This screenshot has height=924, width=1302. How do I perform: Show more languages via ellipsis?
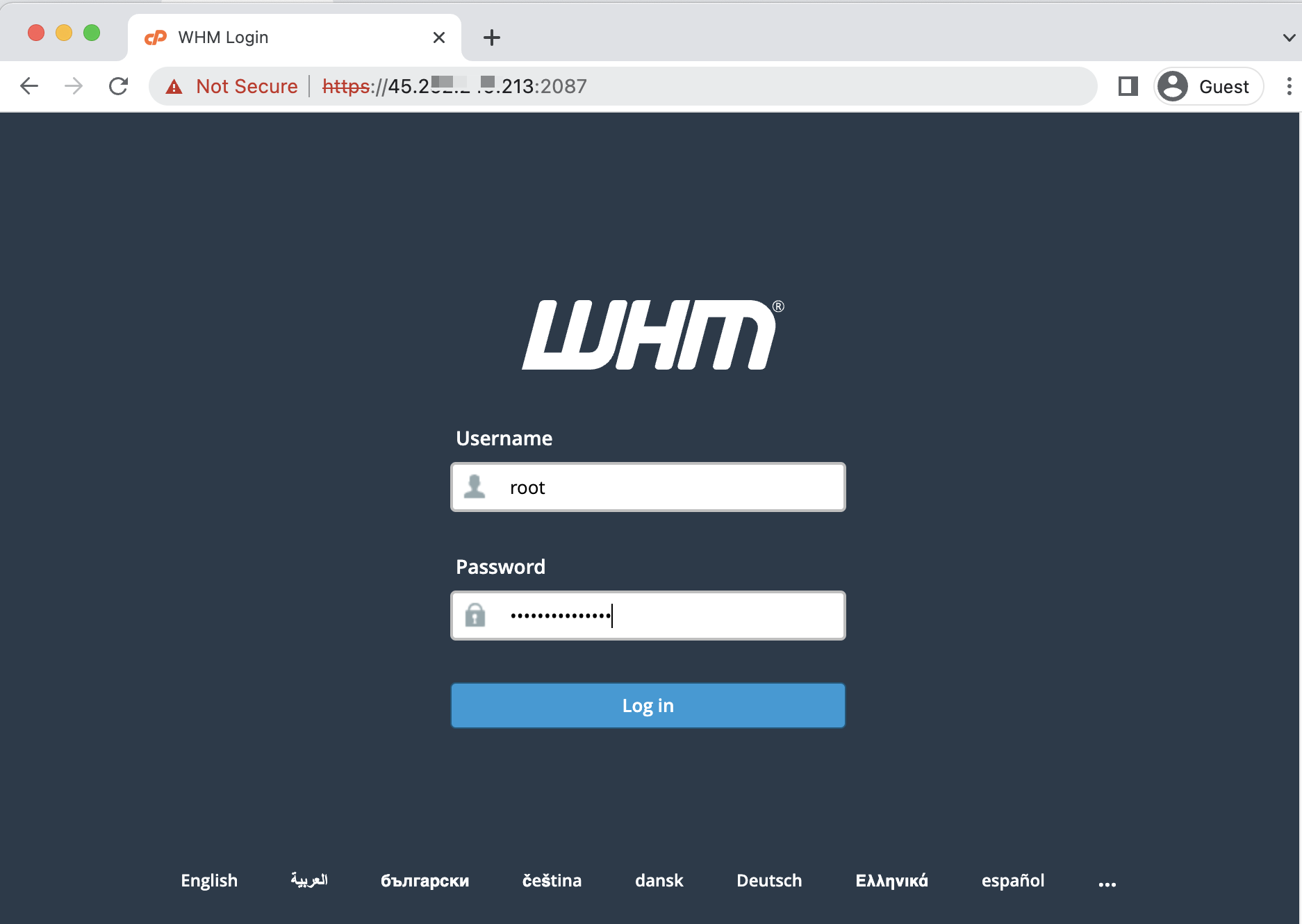tap(1107, 884)
